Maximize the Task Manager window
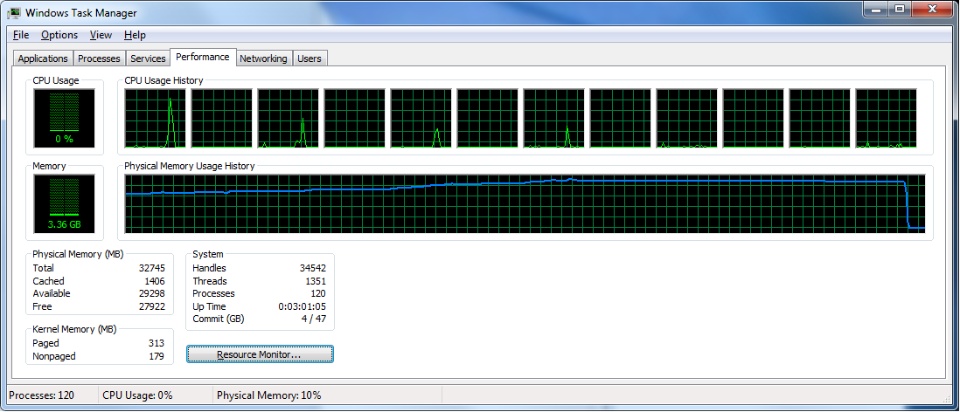Viewport: 960px width, 412px height. point(899,9)
